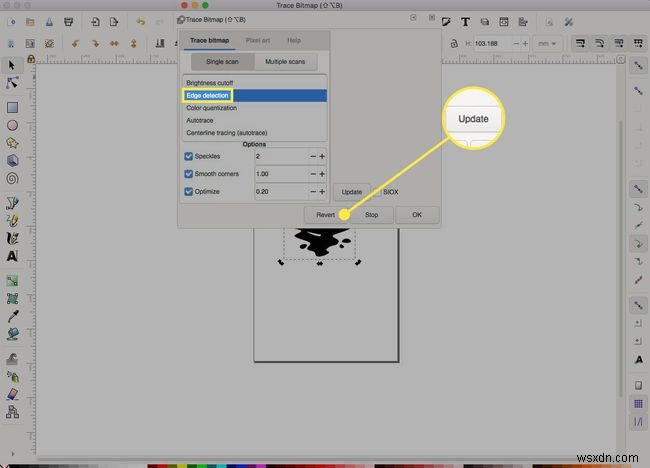650x468 pixels.
Task: Switch to the Help tab
Action: [294, 40]
